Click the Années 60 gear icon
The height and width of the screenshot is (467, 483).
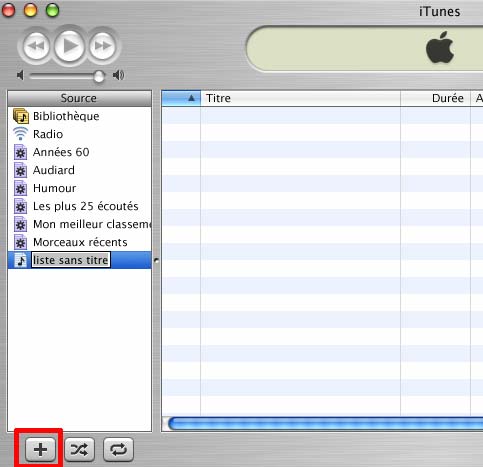pos(20,152)
